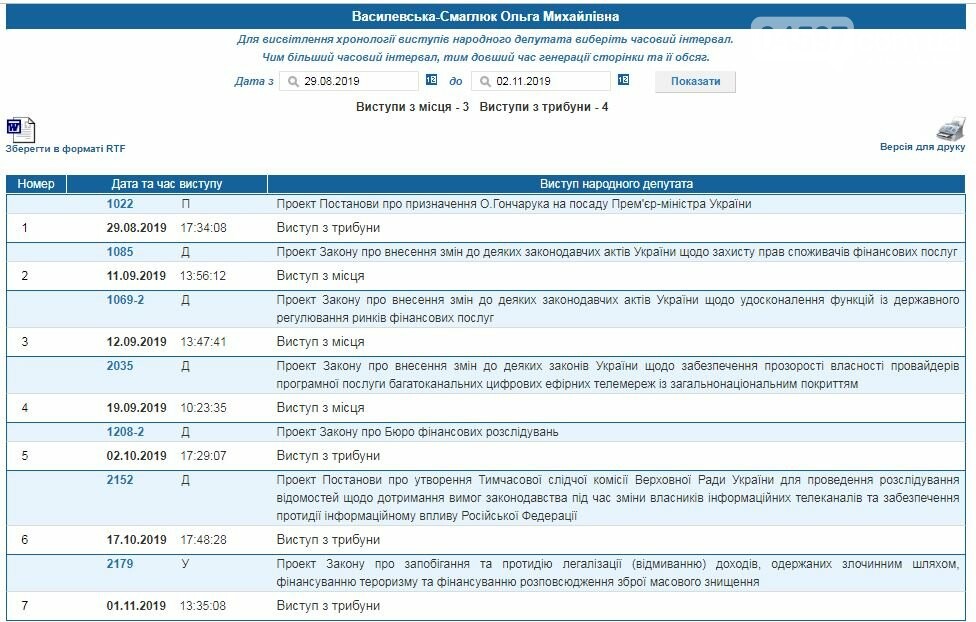The image size is (976, 622).
Task: Click Виступи з місця - 3 summary
Action: (412, 106)
